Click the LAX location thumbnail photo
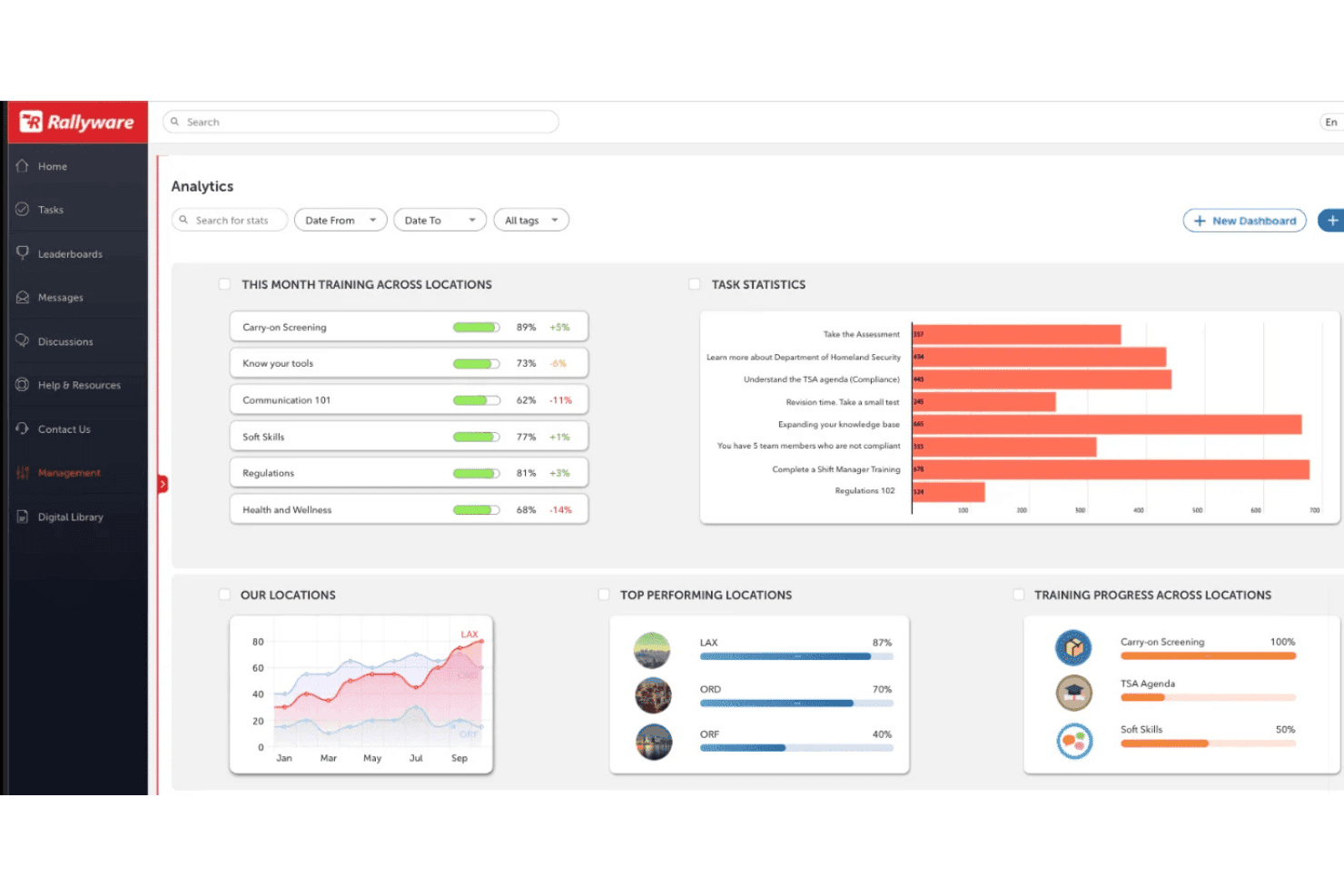This screenshot has width=1344, height=896. click(x=653, y=651)
